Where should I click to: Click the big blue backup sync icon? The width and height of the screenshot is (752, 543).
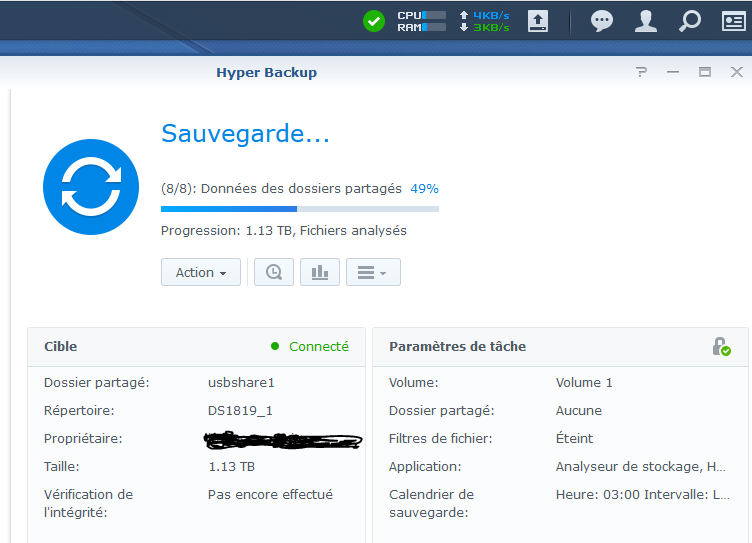91,187
